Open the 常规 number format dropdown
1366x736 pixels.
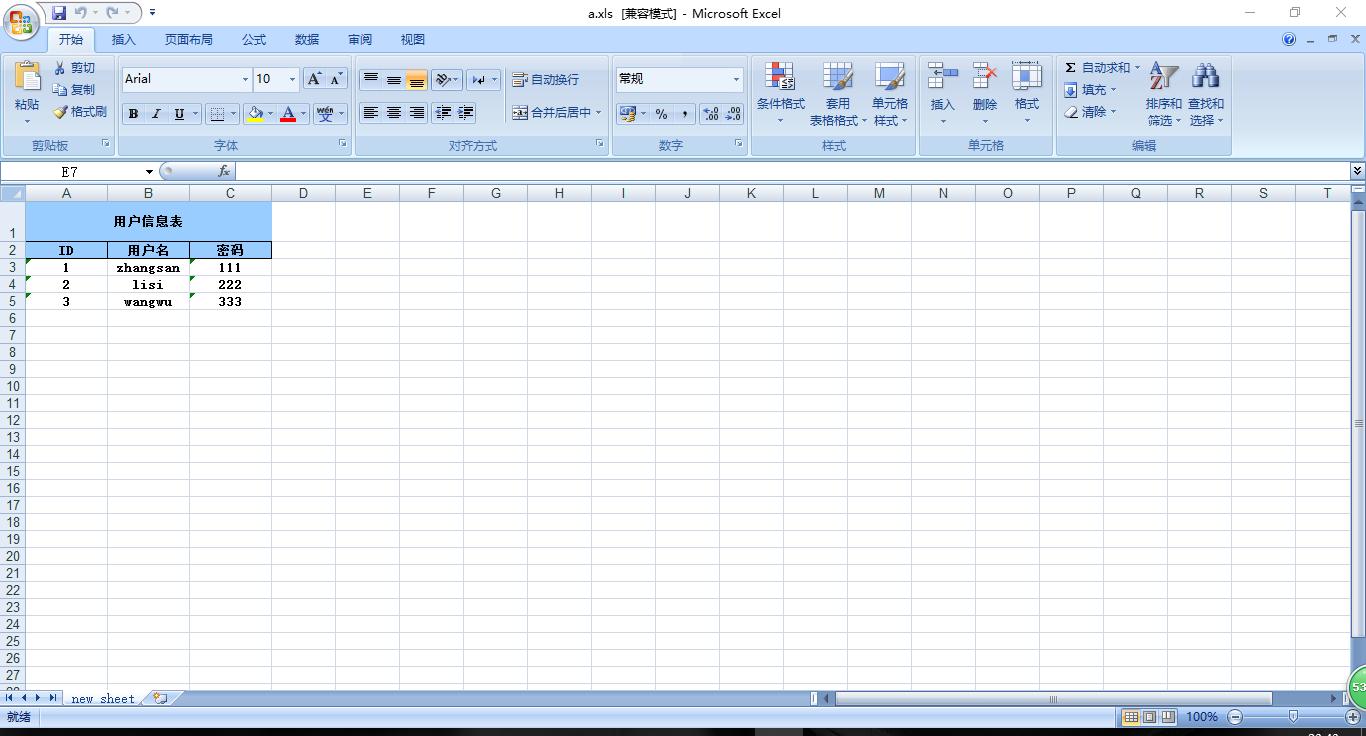coord(735,78)
